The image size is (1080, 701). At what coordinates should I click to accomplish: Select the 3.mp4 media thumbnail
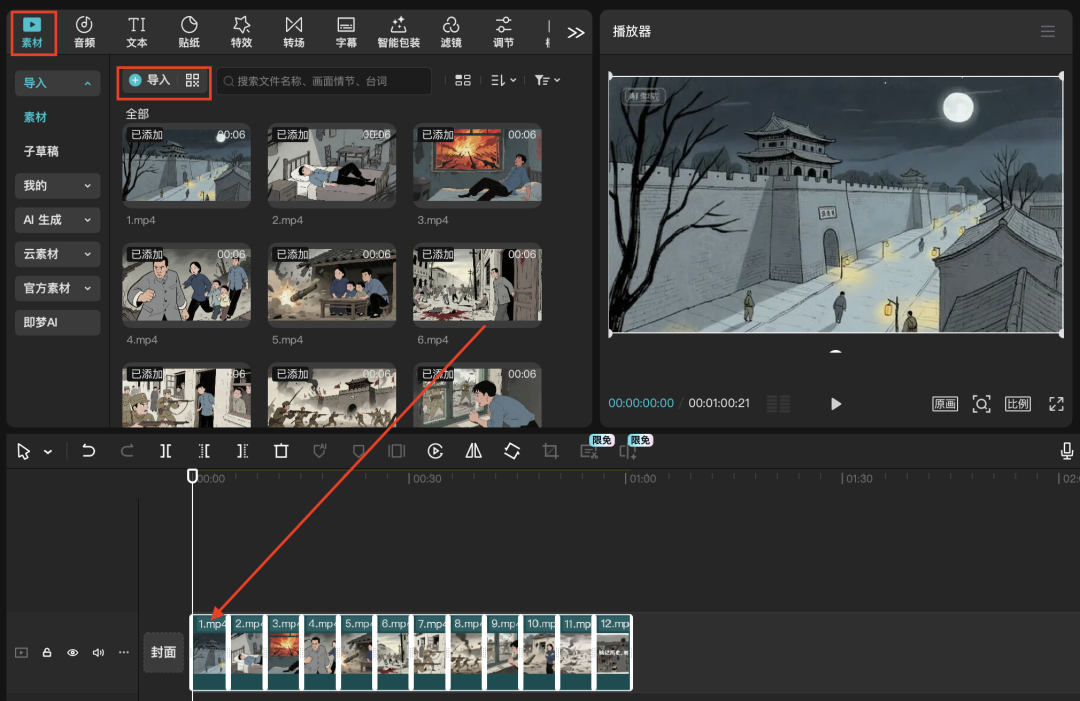click(x=477, y=163)
